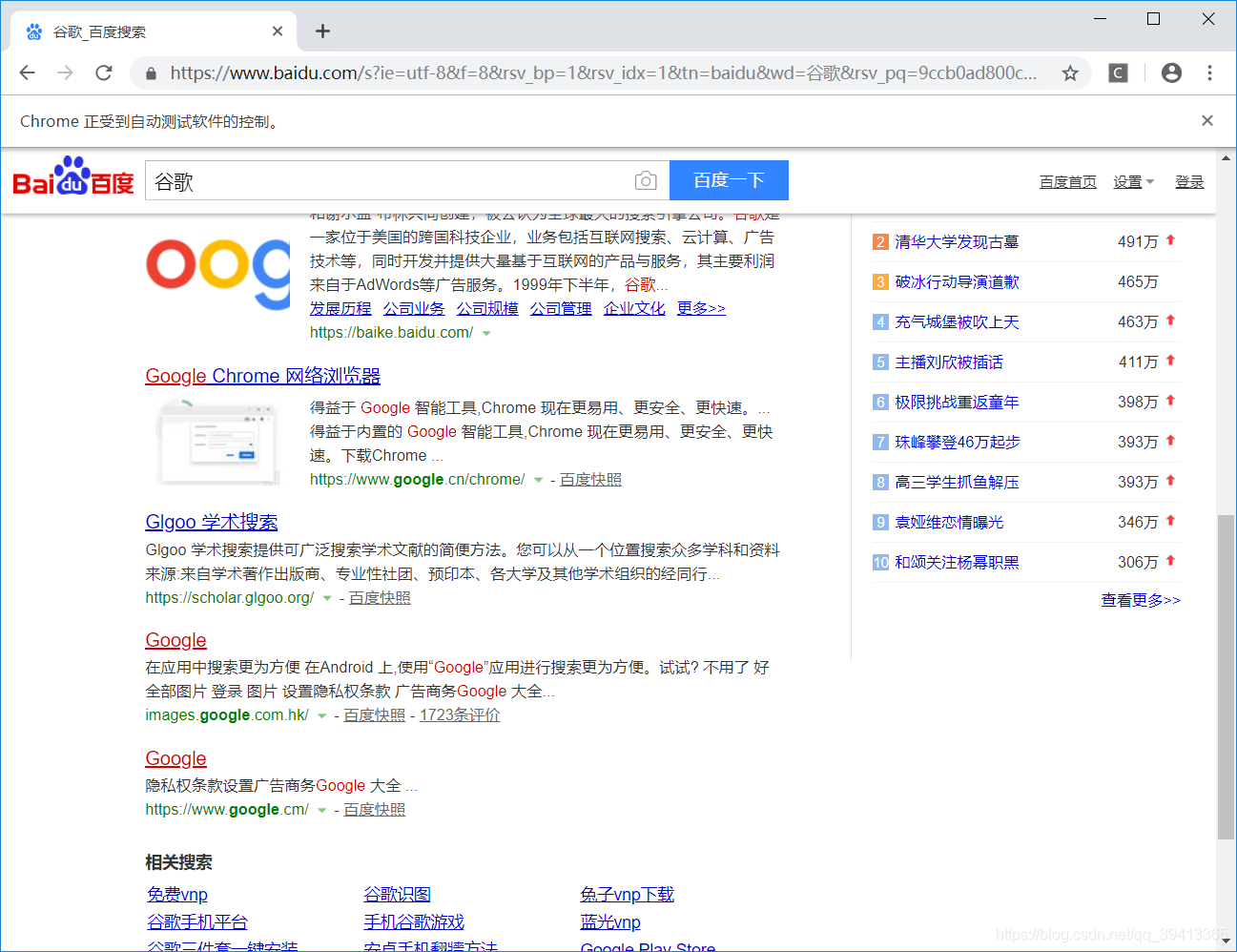
Task: Click the 登录 link
Action: coord(1189,182)
